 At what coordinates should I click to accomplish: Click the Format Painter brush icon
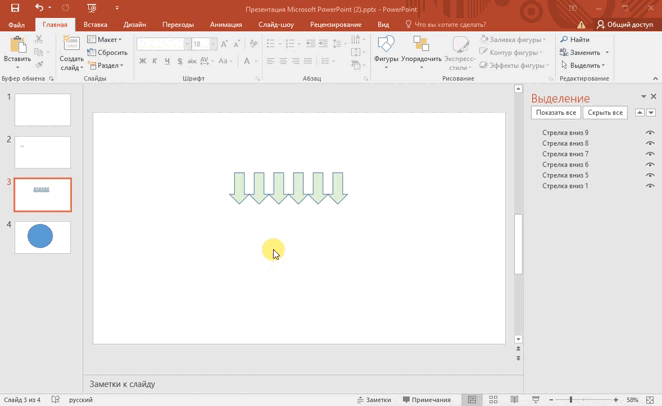(x=39, y=65)
